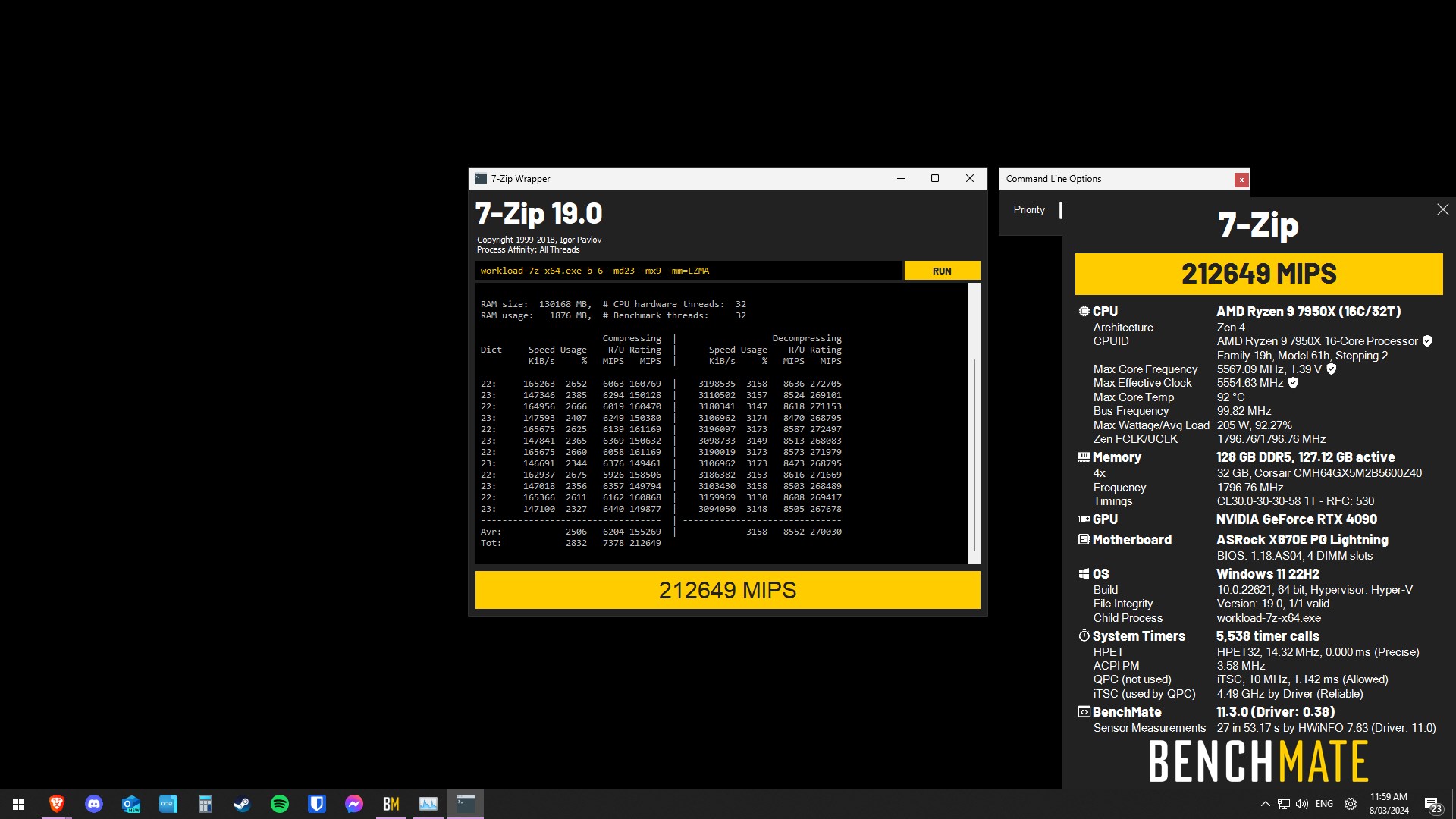Click the BenchMate section icon
The width and height of the screenshot is (1456, 819).
(1084, 712)
